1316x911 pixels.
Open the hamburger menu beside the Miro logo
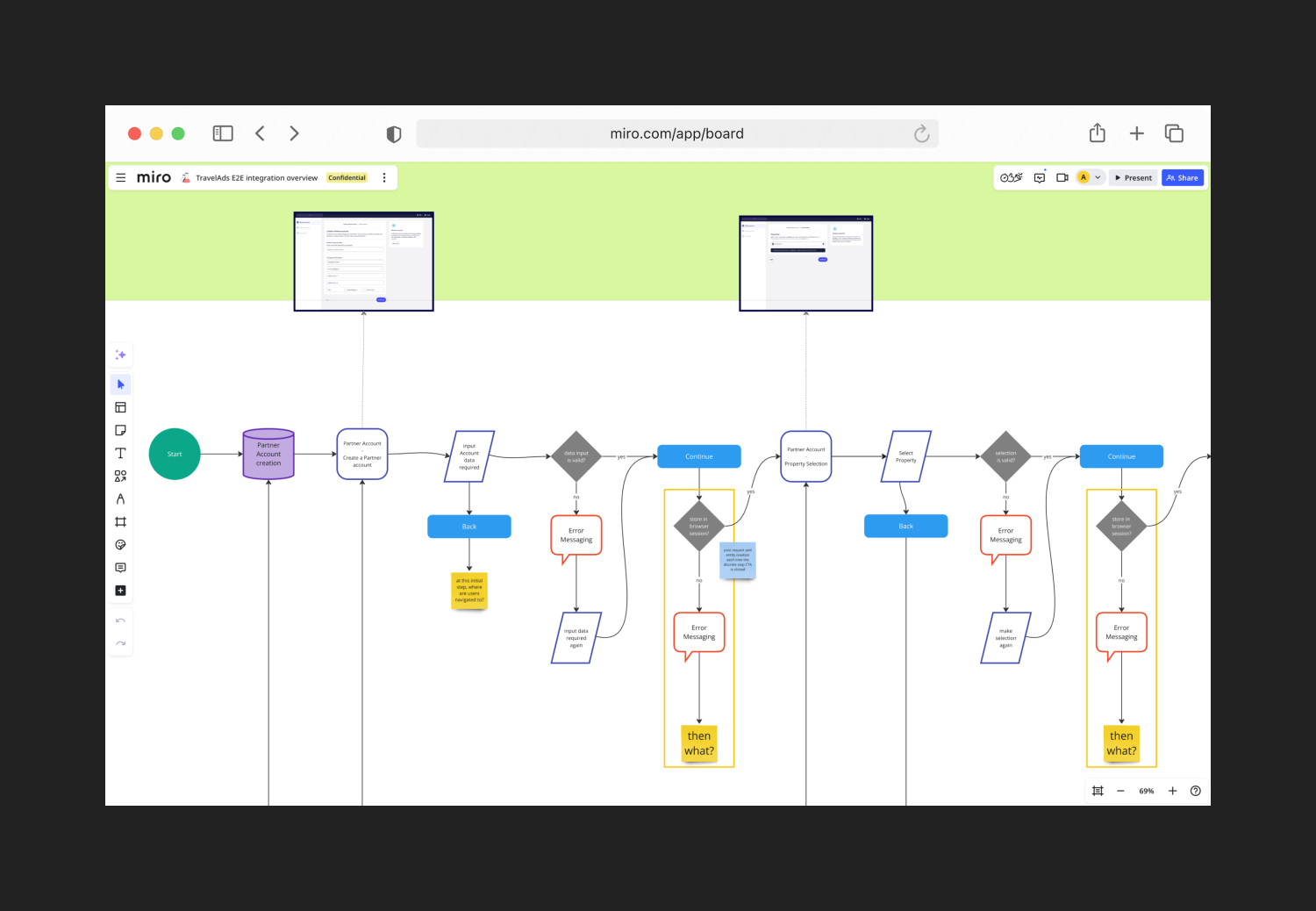[121, 177]
